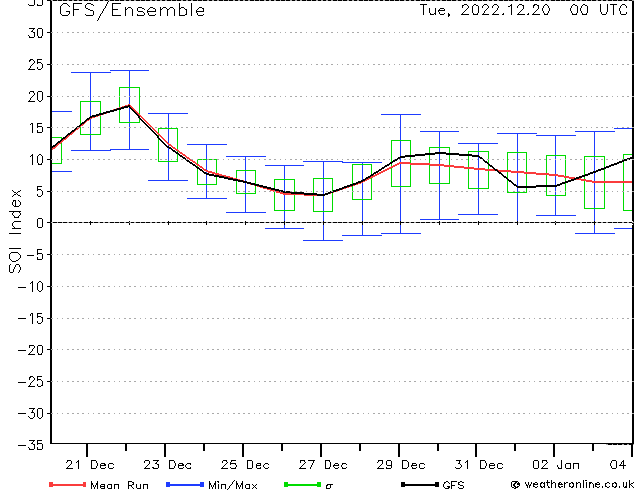Click the black GFS legend line
The width and height of the screenshot is (634, 490).
[x=420, y=484]
